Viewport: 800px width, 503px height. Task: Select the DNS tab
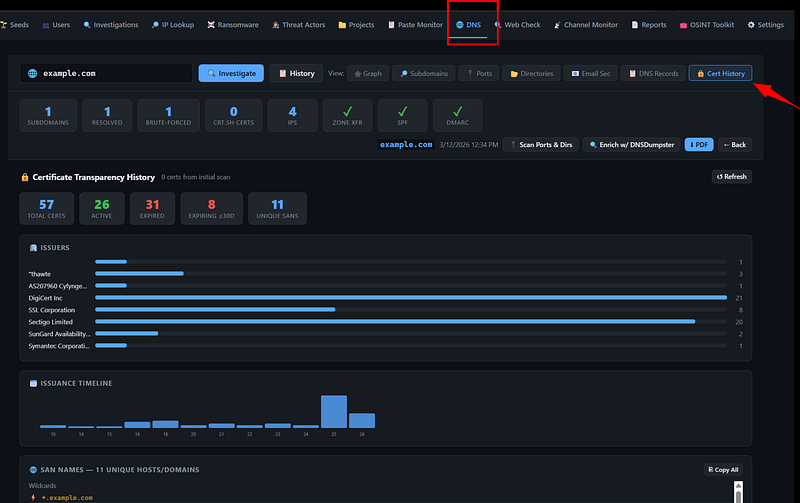pyautogui.click(x=468, y=24)
